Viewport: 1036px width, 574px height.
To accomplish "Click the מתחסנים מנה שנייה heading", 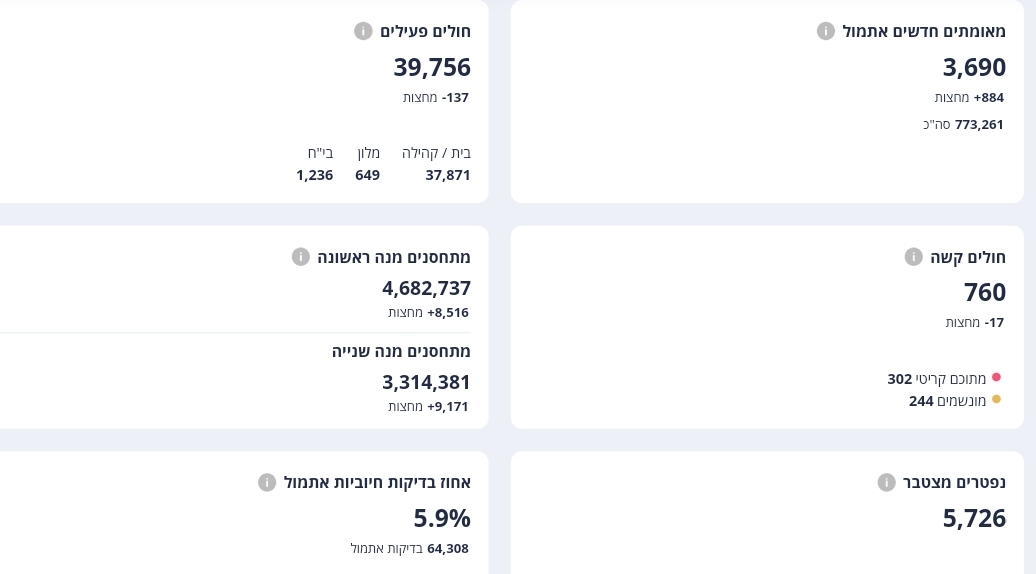I will click(x=401, y=352).
